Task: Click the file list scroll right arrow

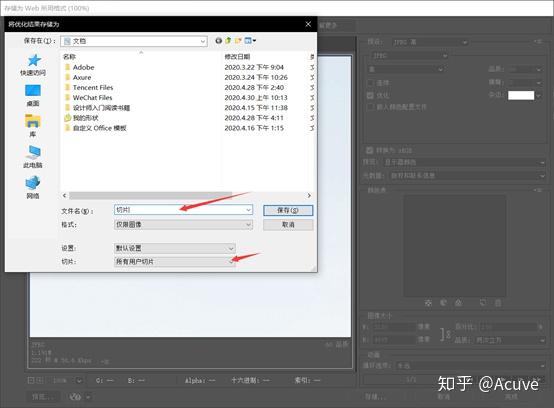Action: 309,195
